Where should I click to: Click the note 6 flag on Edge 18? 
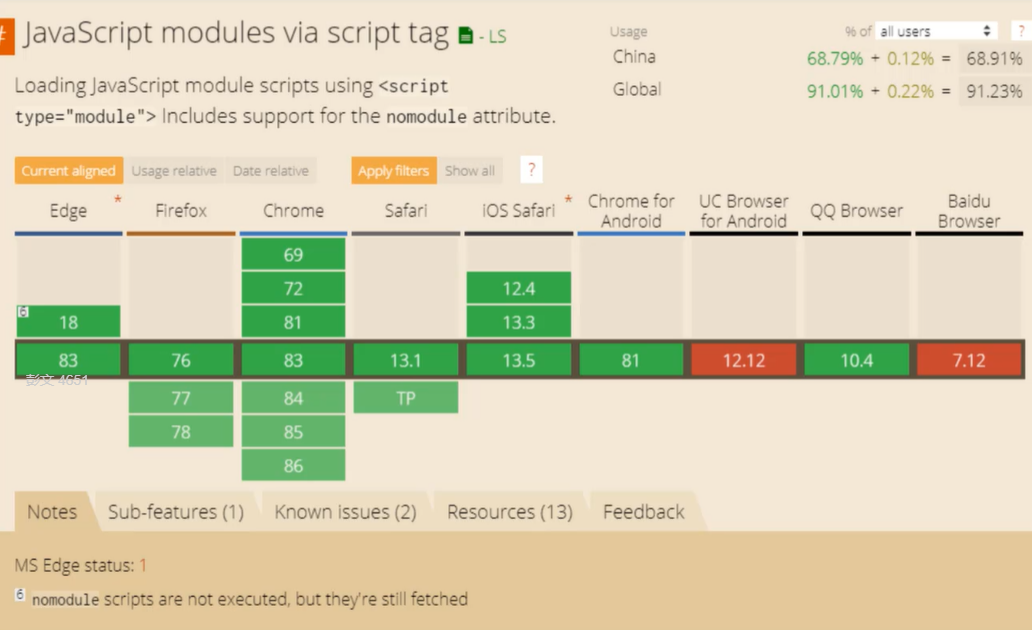(23, 312)
